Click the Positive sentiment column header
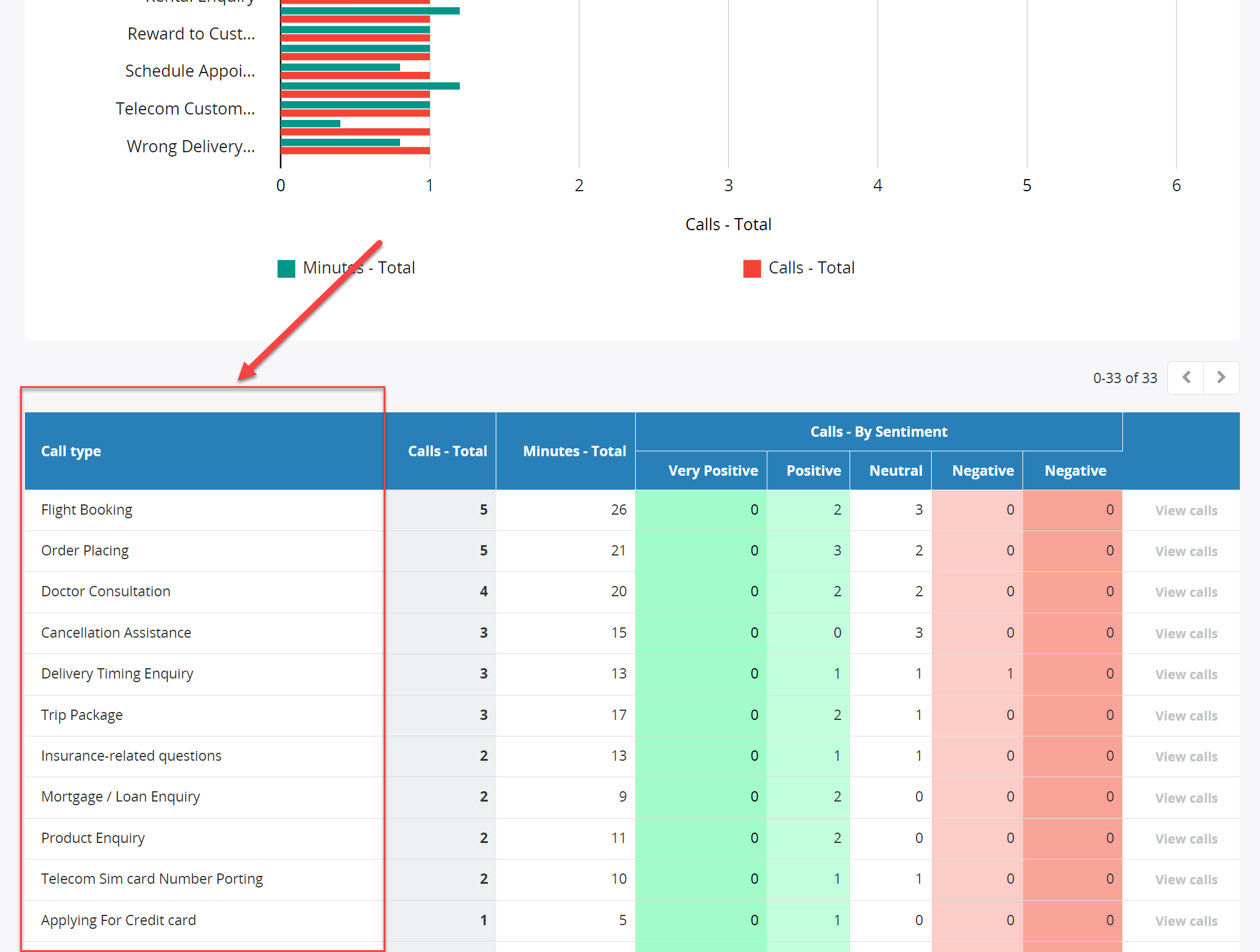1260x952 pixels. tap(814, 471)
